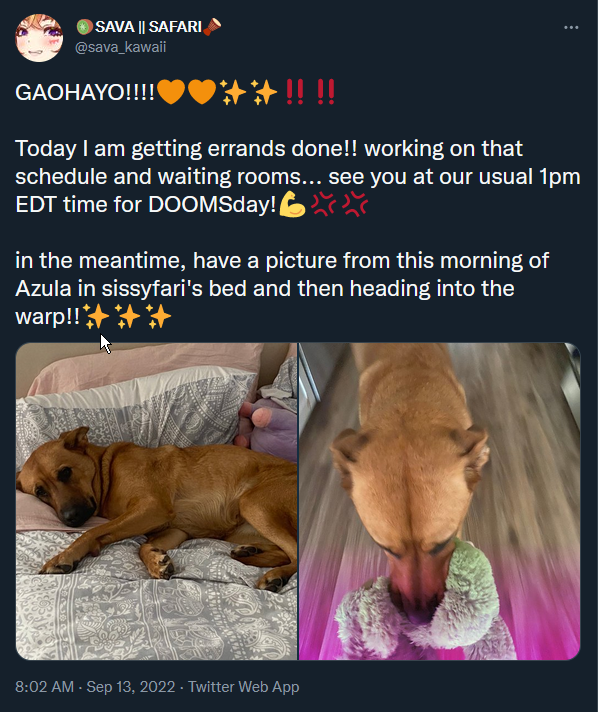Click the line starting Today I am getting errands
The height and width of the screenshot is (712, 598).
(x=269, y=149)
